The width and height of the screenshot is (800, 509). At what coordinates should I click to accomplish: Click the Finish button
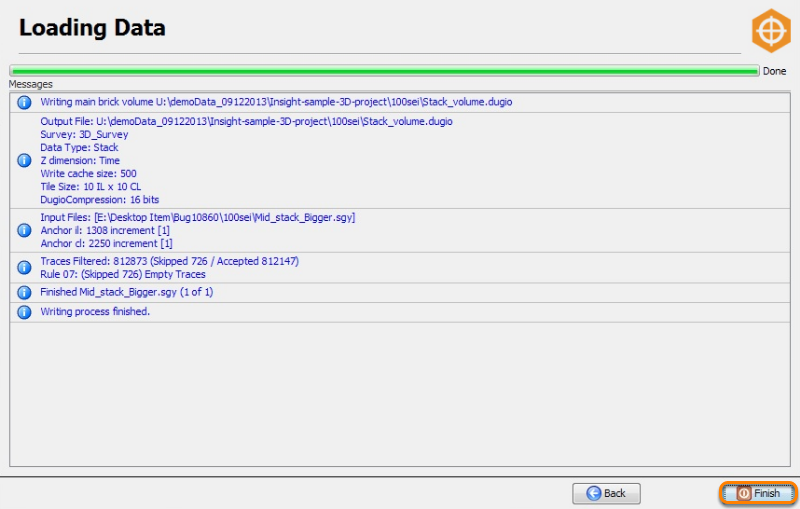point(758,493)
